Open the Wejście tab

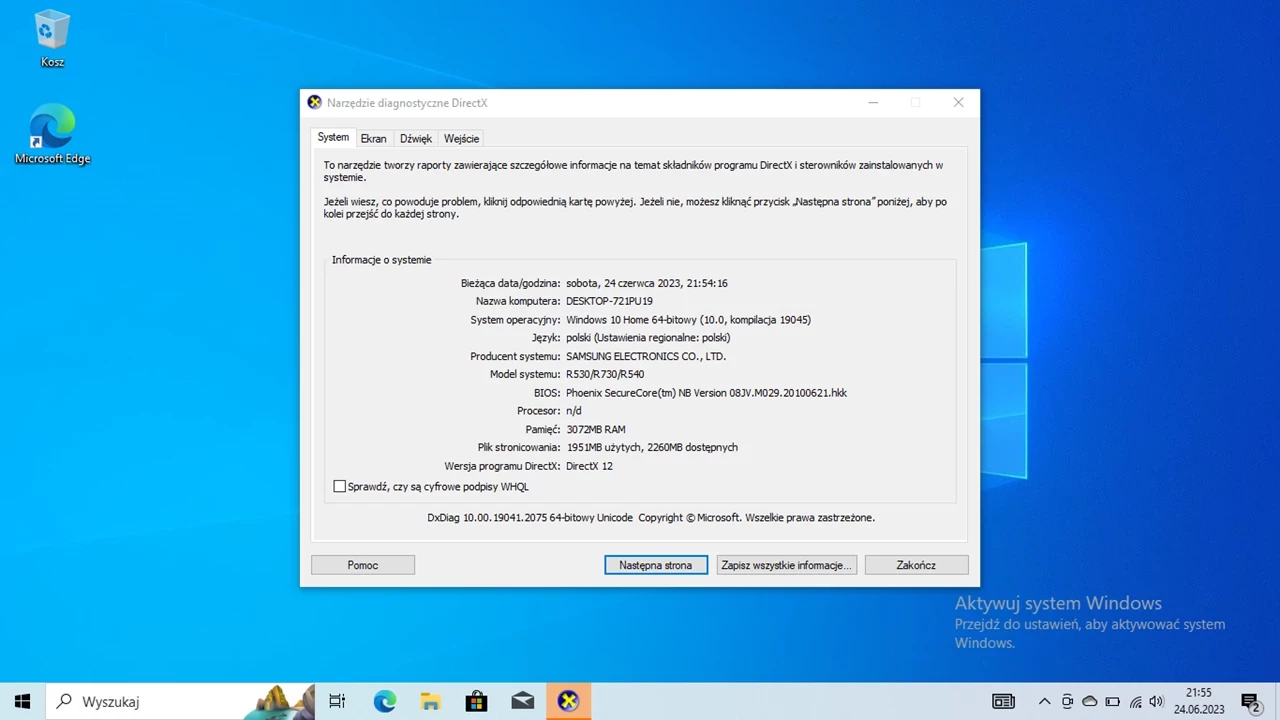pos(461,138)
